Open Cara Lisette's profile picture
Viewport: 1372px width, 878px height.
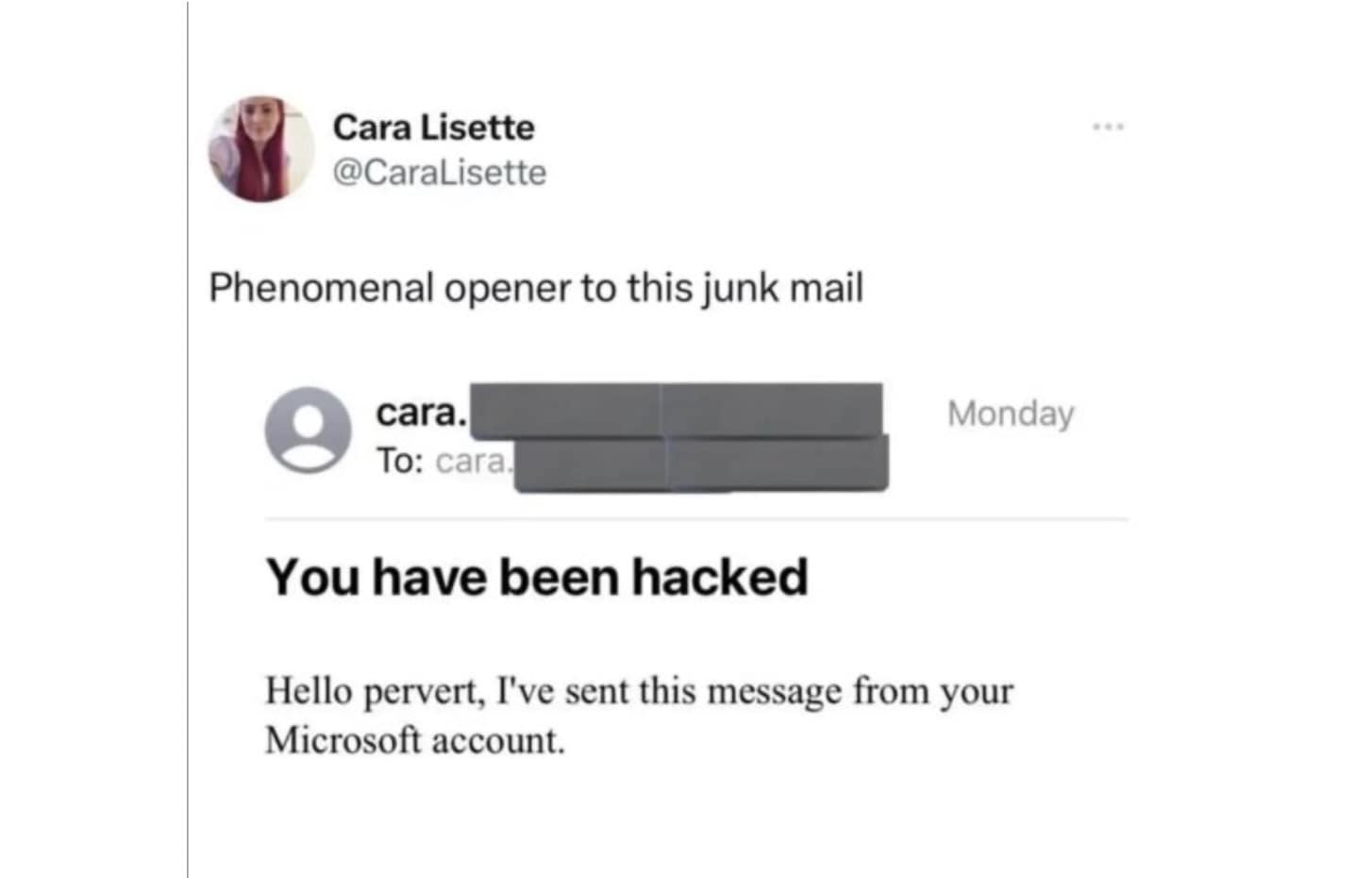[x=261, y=149]
